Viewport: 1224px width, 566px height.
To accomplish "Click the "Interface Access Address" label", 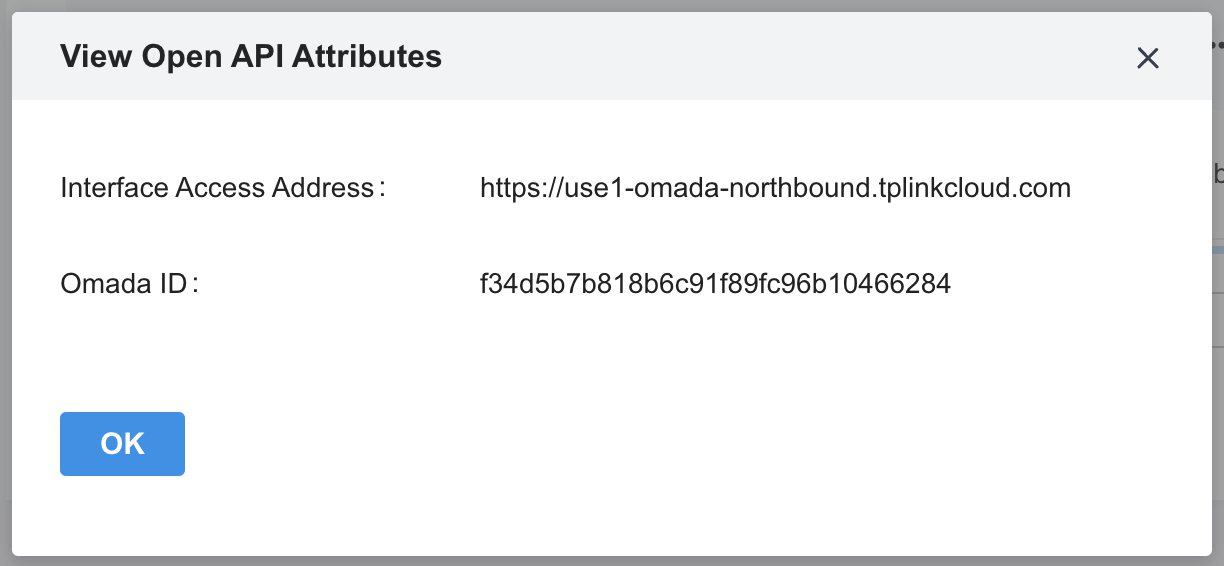I will [217, 187].
